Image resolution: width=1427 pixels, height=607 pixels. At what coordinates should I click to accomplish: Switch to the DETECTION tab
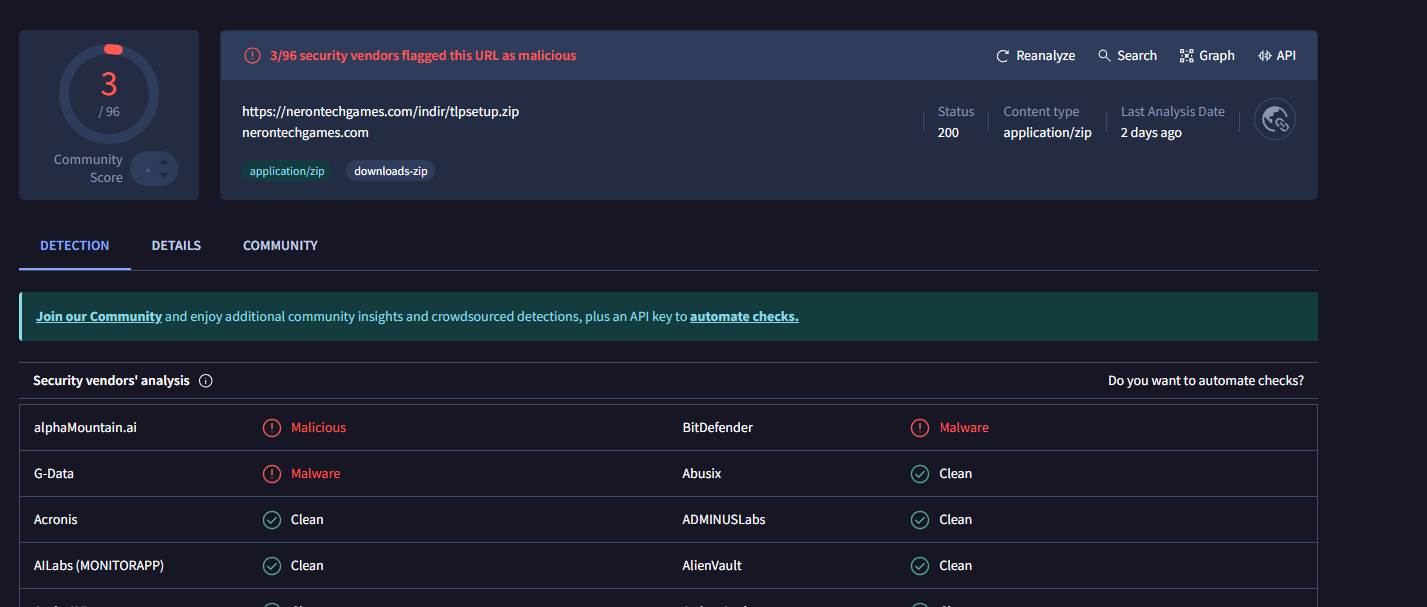(x=75, y=246)
